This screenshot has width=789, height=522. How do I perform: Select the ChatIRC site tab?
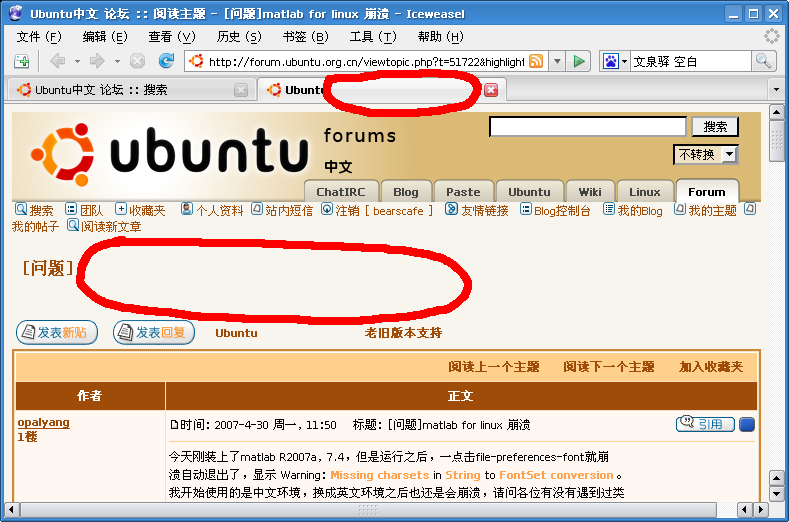click(341, 191)
